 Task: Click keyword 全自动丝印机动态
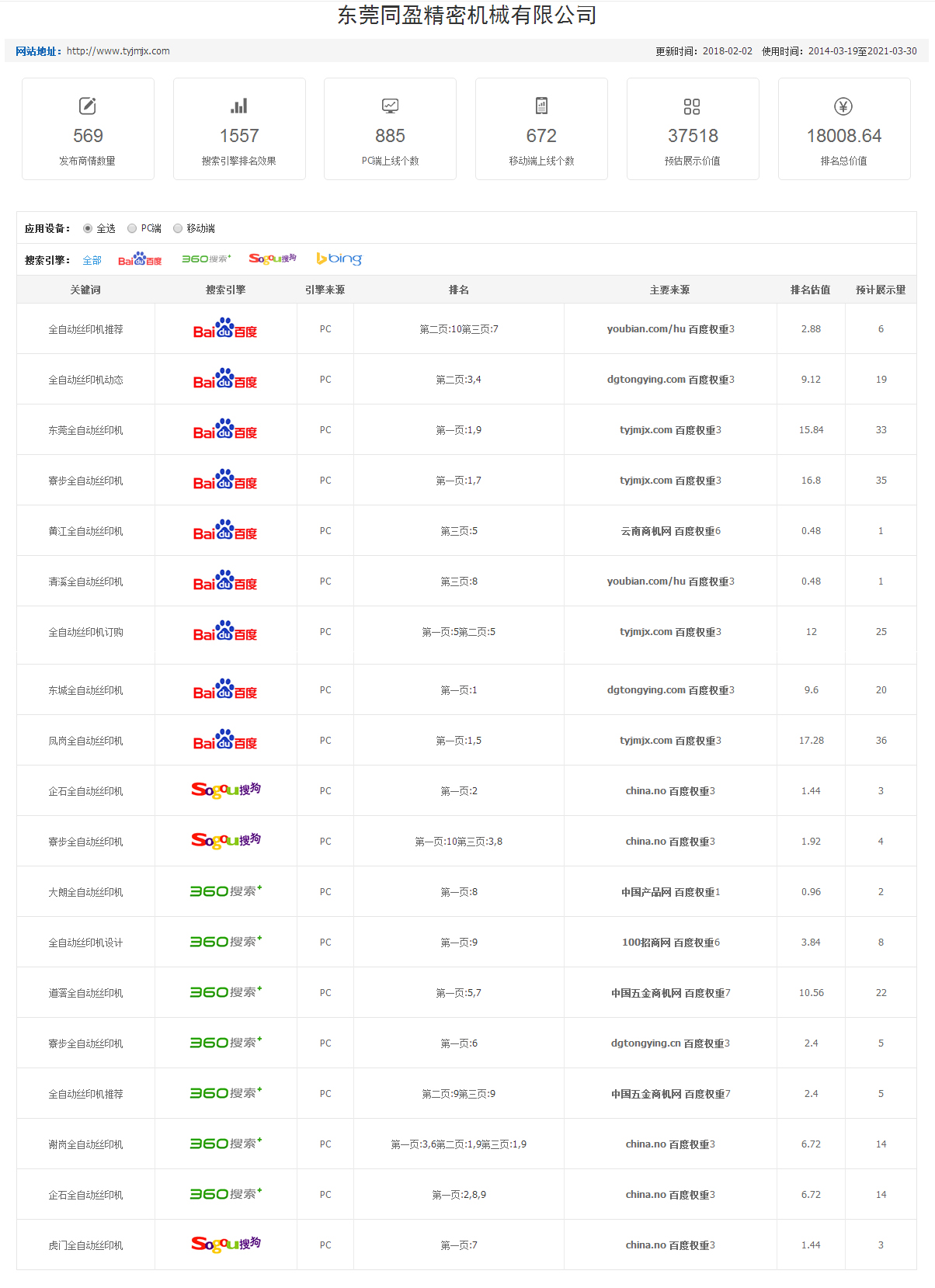tap(85, 380)
